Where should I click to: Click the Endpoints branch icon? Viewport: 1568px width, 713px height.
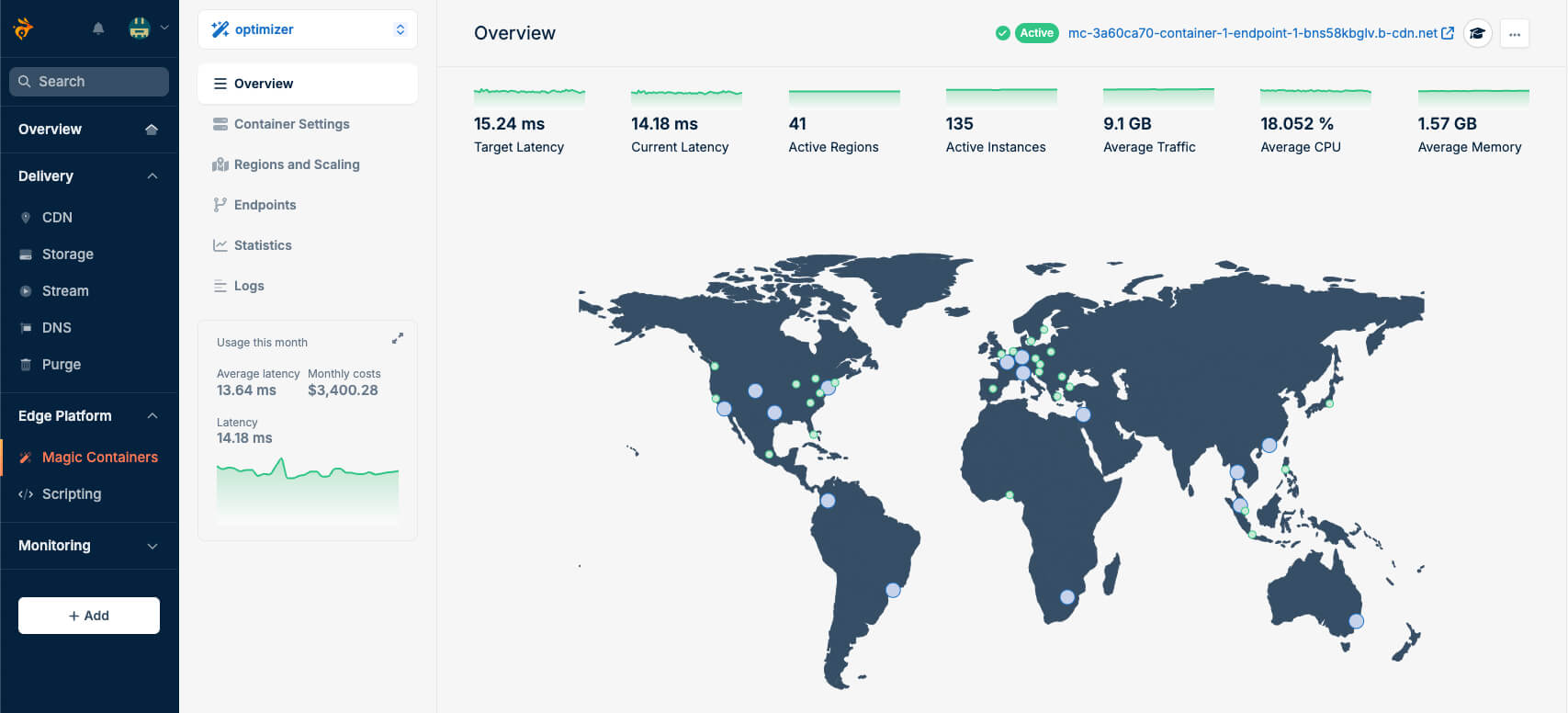tap(220, 205)
